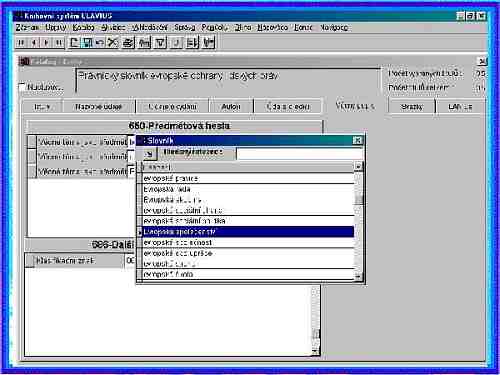Select the Klasifikační znak row selector
Image resolution: width=500 pixels, height=375 pixels.
tap(30, 260)
